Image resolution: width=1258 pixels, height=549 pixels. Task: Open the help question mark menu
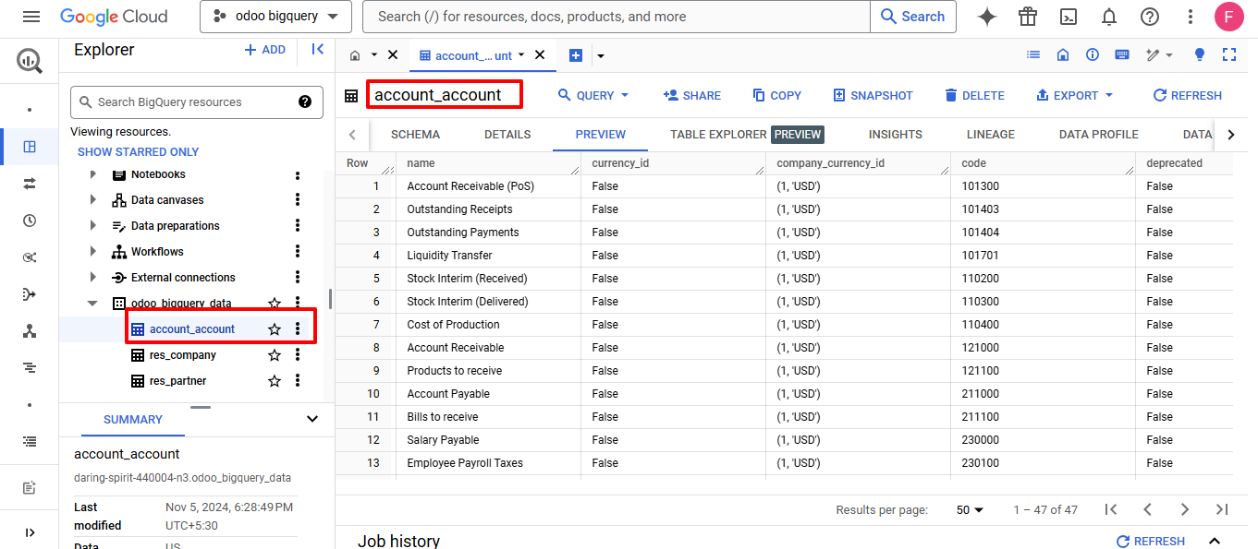click(1150, 17)
